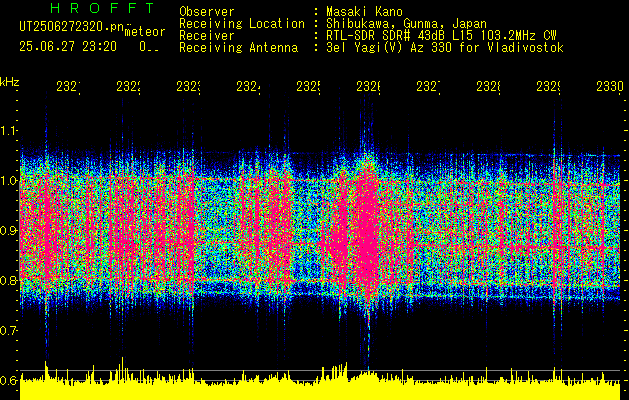Click the 1.1 kHz axis tick label
The height and width of the screenshot is (400, 629).
click(x=9, y=130)
